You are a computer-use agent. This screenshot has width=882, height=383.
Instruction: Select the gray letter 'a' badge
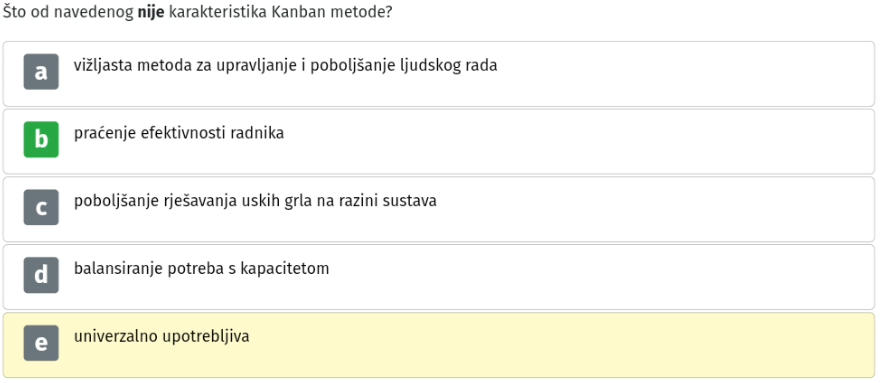pyautogui.click(x=41, y=71)
